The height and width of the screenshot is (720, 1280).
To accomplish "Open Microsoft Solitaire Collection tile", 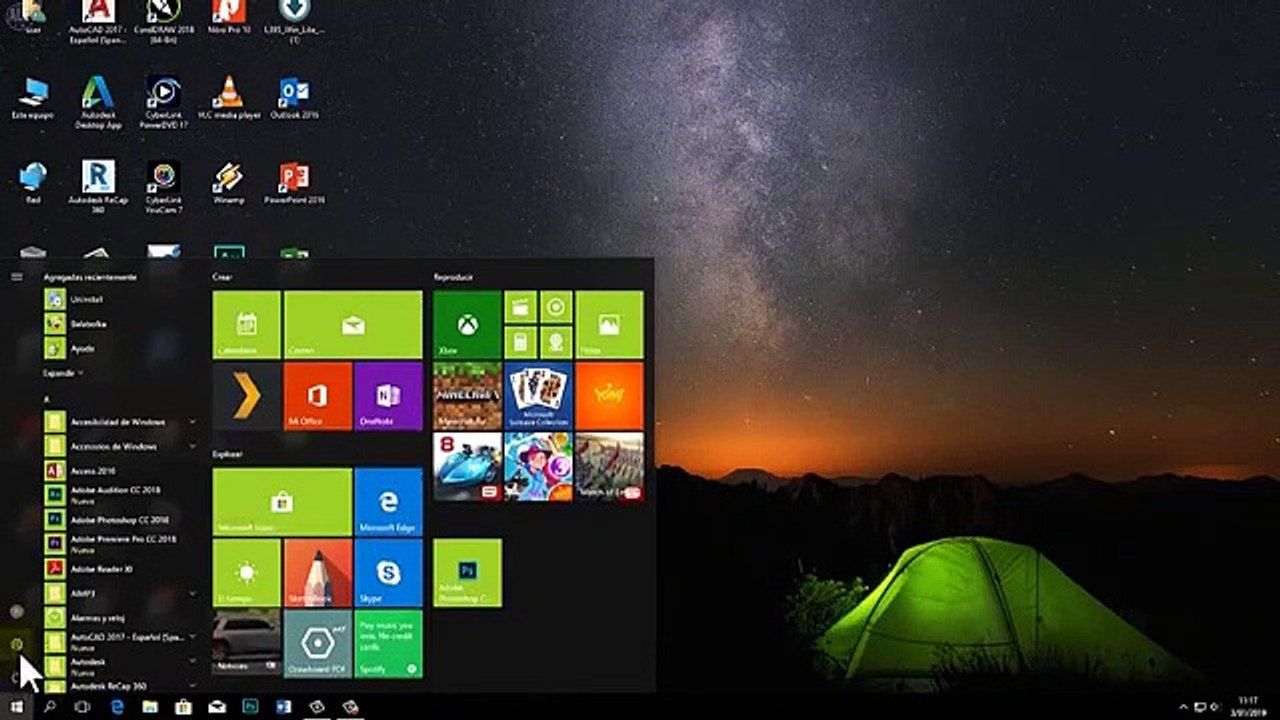I will 538,396.
